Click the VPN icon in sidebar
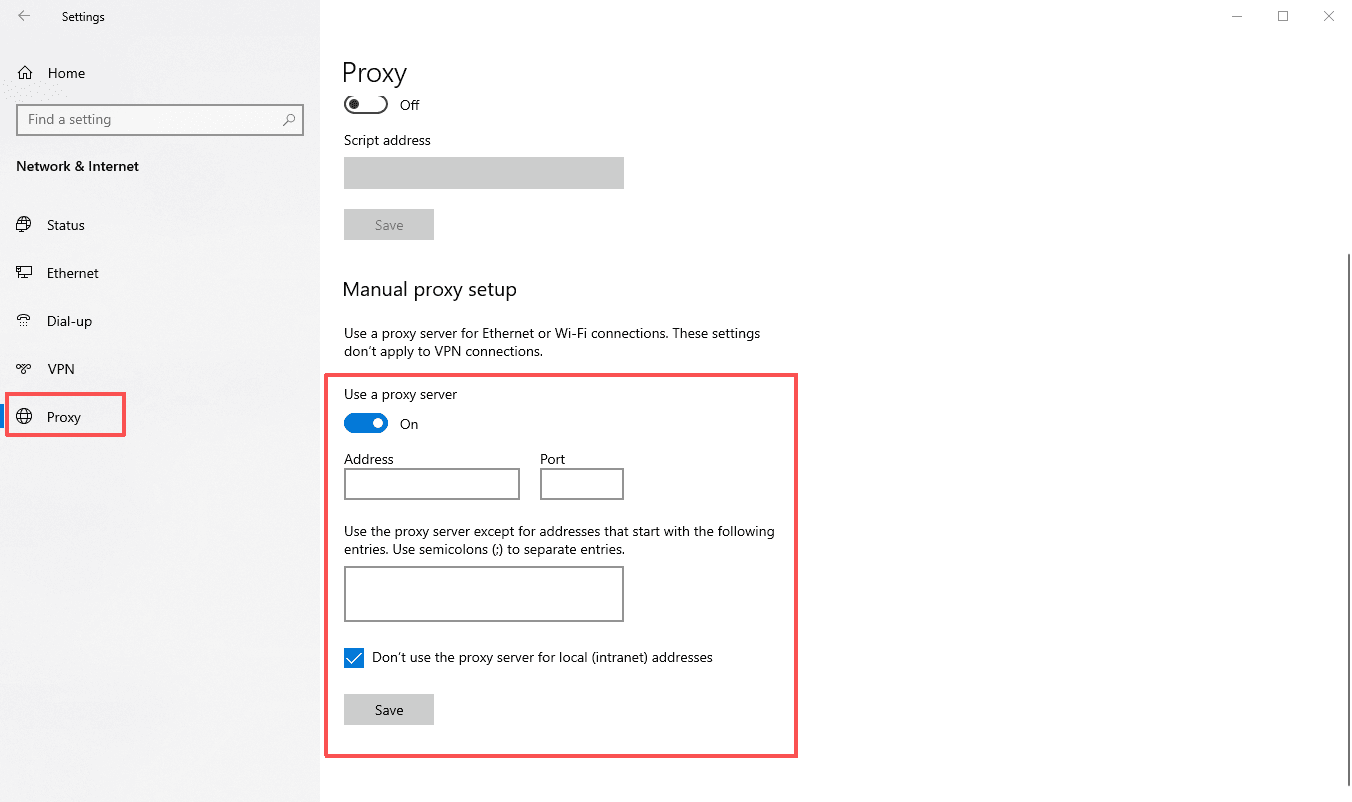The width and height of the screenshot is (1352, 802). [23, 368]
